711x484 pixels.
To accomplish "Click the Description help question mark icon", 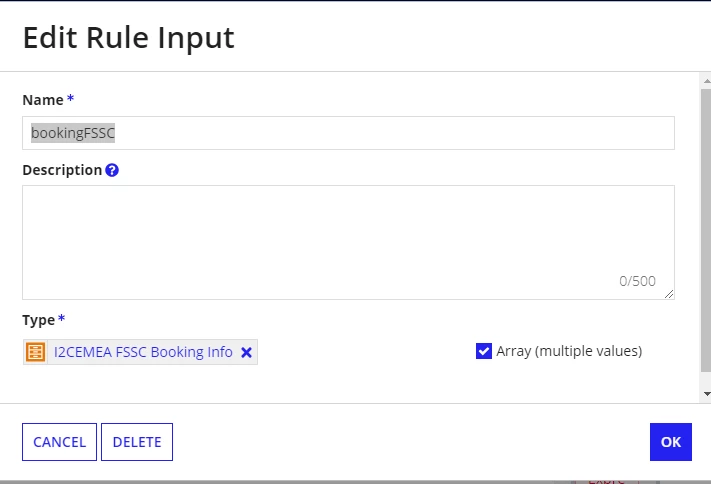I will coord(112,170).
